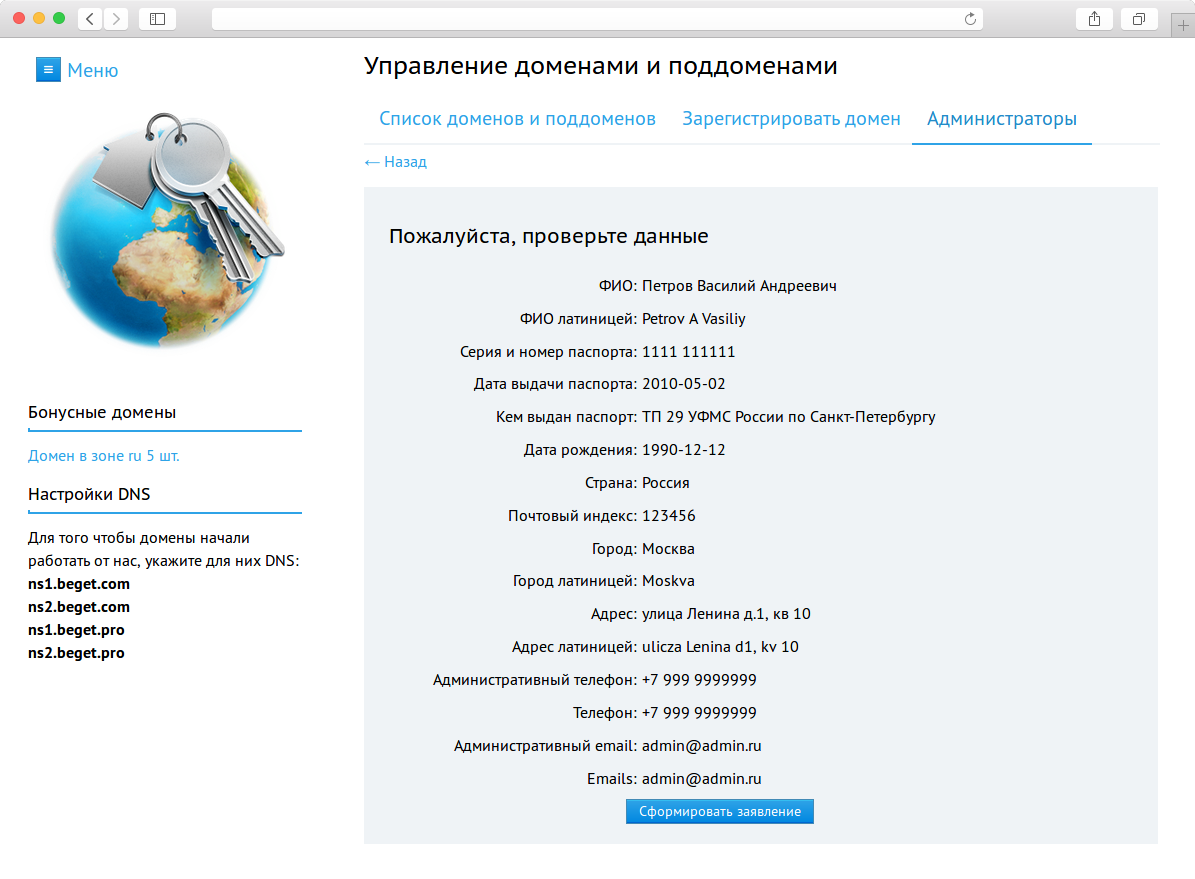Image resolution: width=1195 pixels, height=879 pixels.
Task: Click the green fullscreen window button
Action: pyautogui.click(x=59, y=18)
